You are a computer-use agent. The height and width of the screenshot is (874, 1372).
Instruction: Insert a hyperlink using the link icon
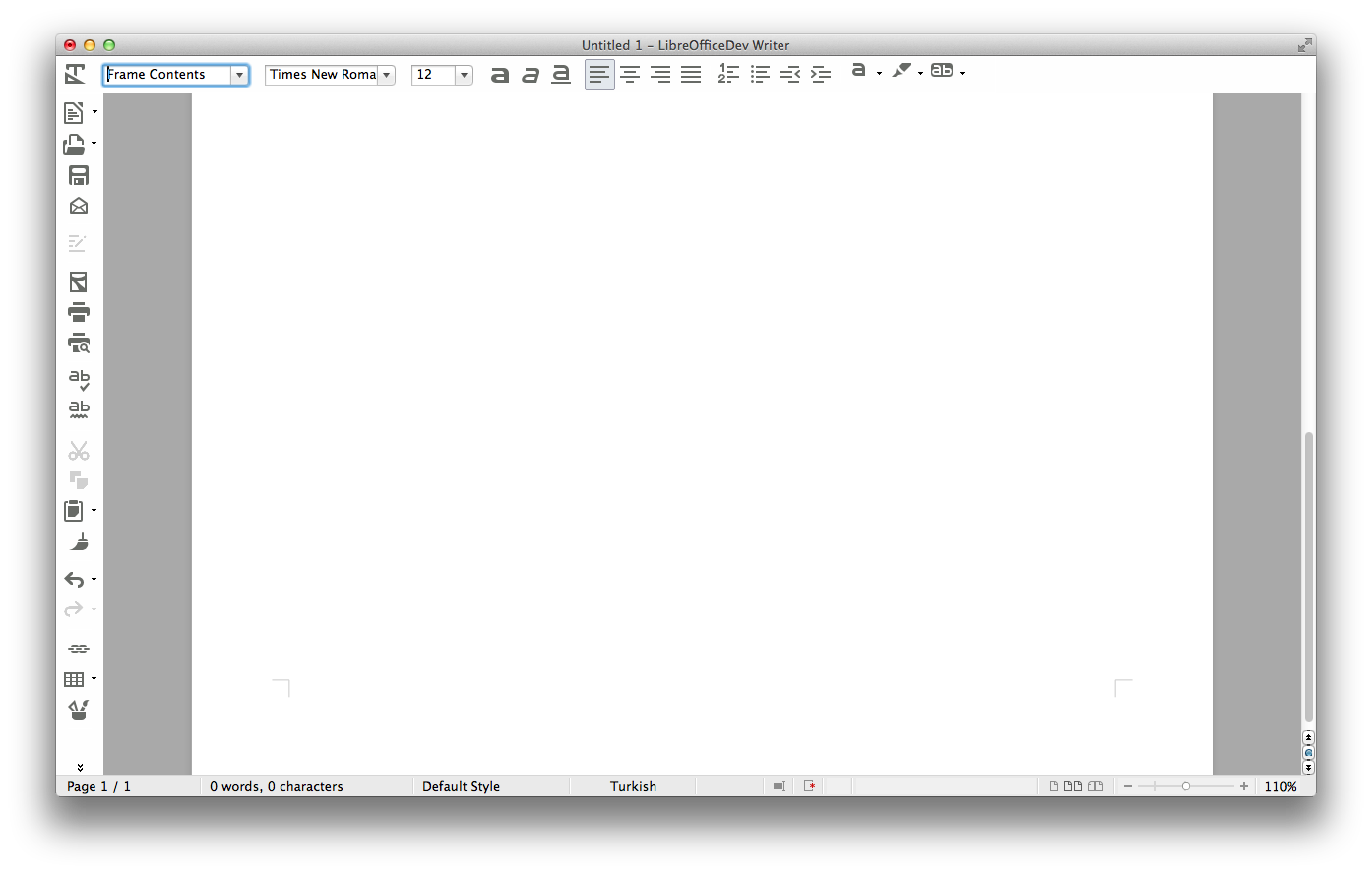(x=79, y=649)
